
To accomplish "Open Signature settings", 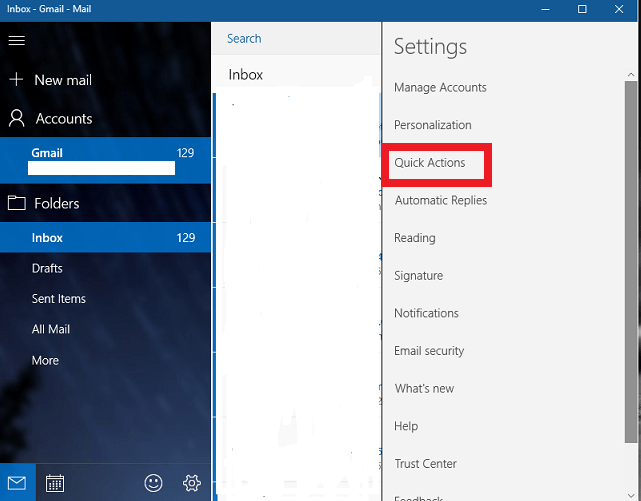I will (x=418, y=275).
